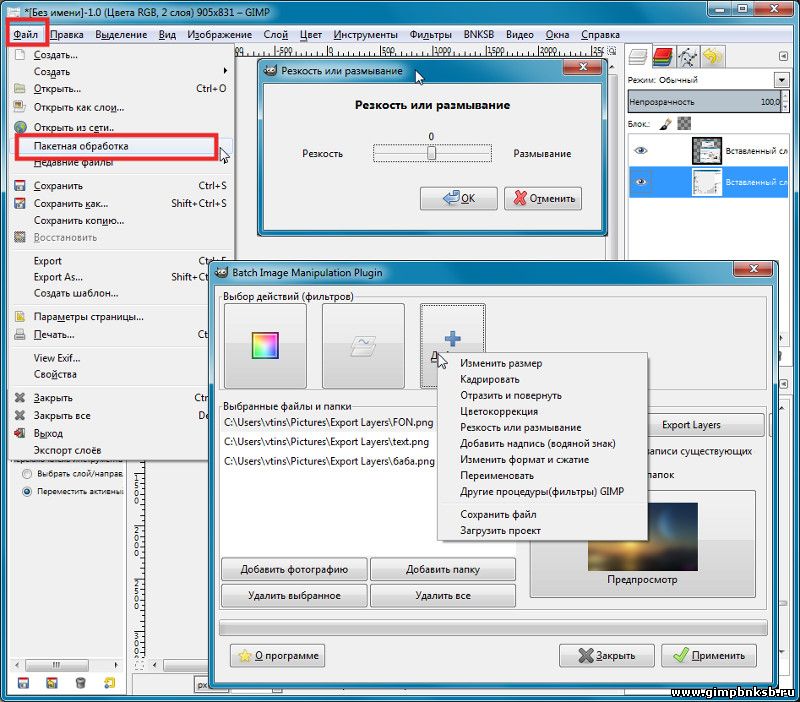
Task: Click the tool options scrollbar's left arrow
Action: point(17,665)
